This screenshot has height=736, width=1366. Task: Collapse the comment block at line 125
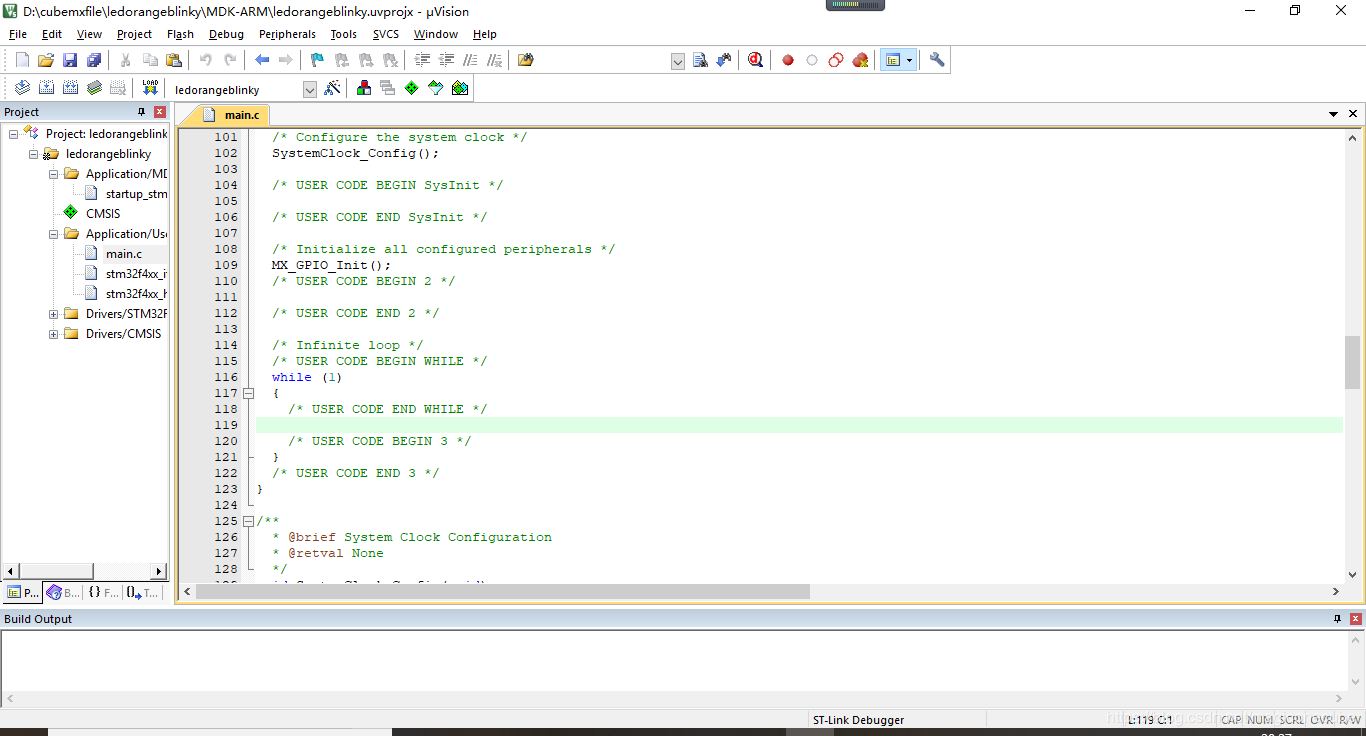click(x=249, y=521)
